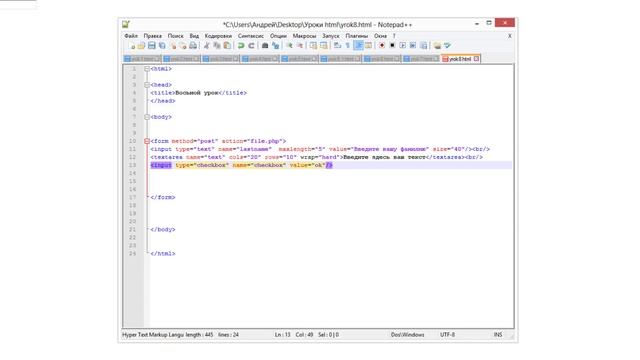Toggle the INS insert mode indicator
The width and height of the screenshot is (640, 360).
[x=498, y=335]
